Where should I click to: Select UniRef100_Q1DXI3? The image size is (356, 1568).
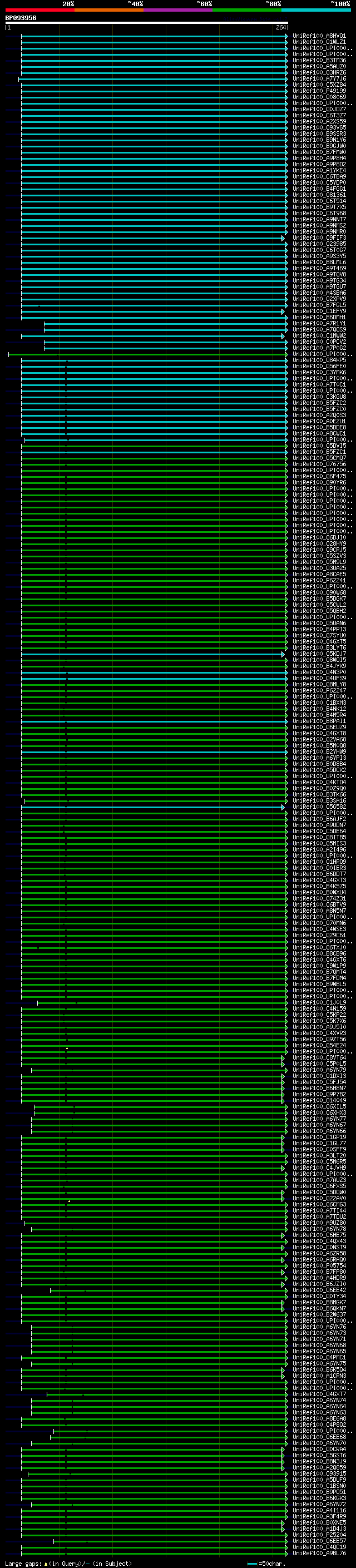[x=319, y=1076]
